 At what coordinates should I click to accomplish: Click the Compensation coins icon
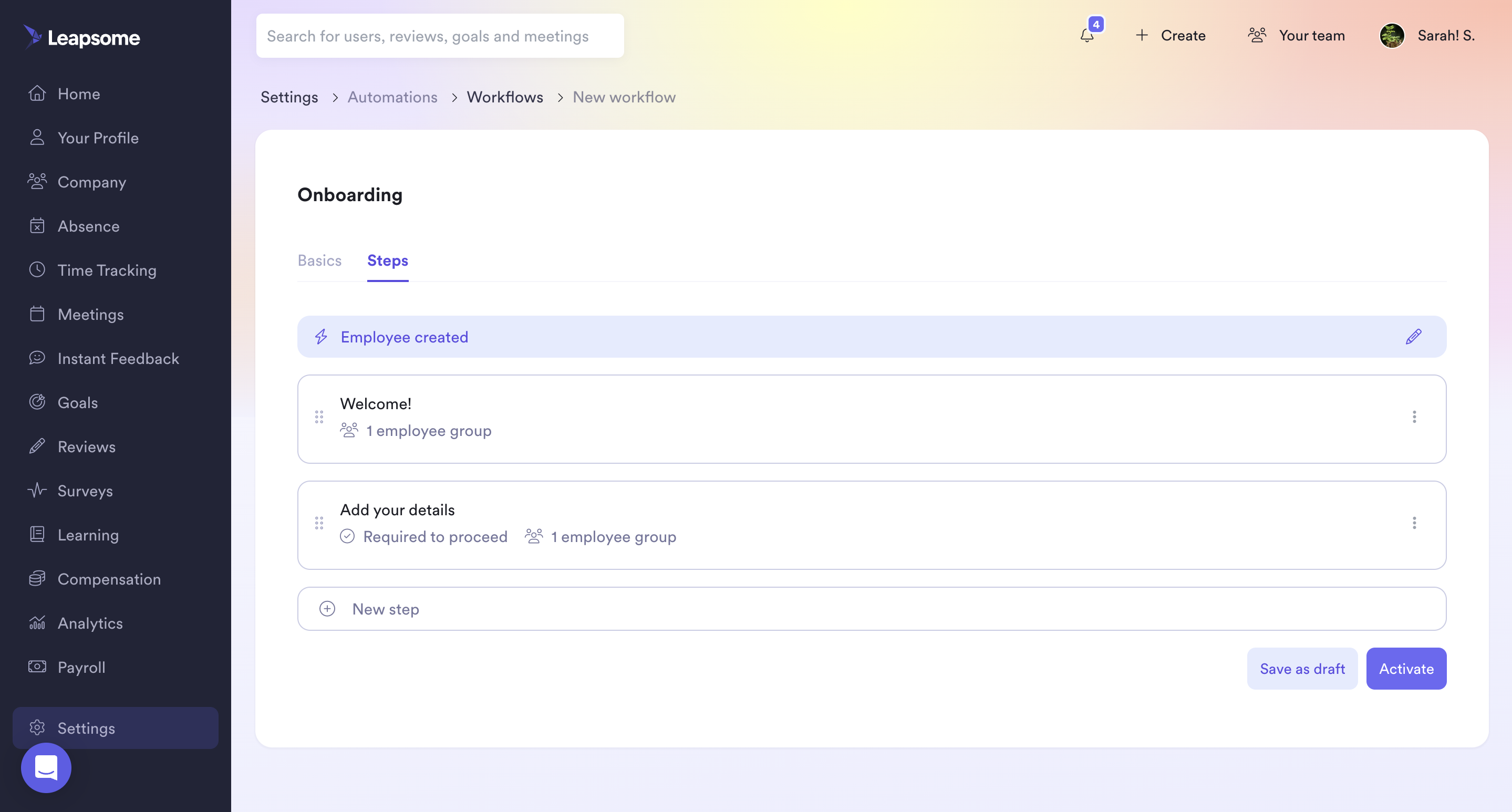pyautogui.click(x=37, y=578)
